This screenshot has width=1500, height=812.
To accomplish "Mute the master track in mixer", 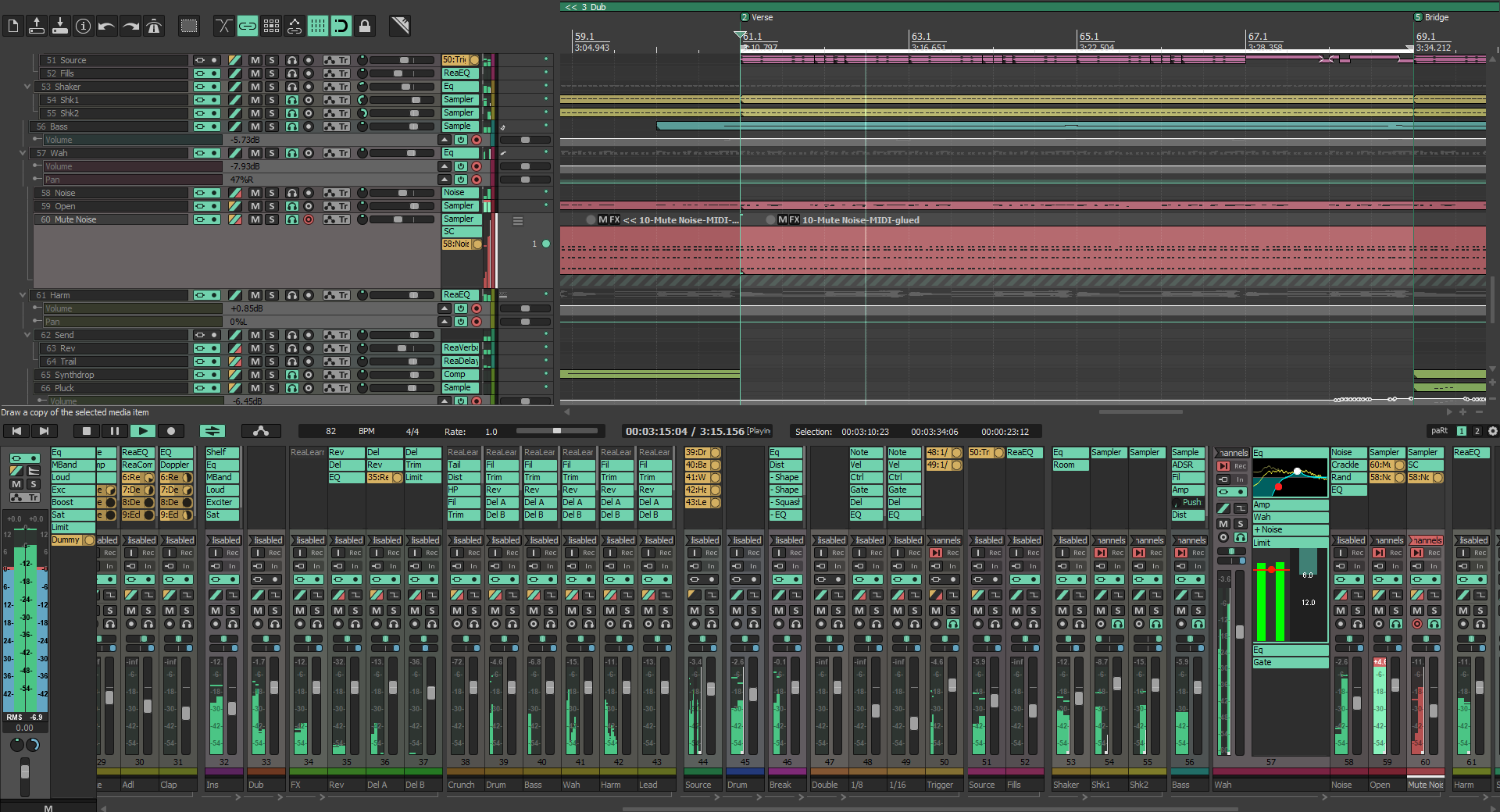I will pos(16,484).
